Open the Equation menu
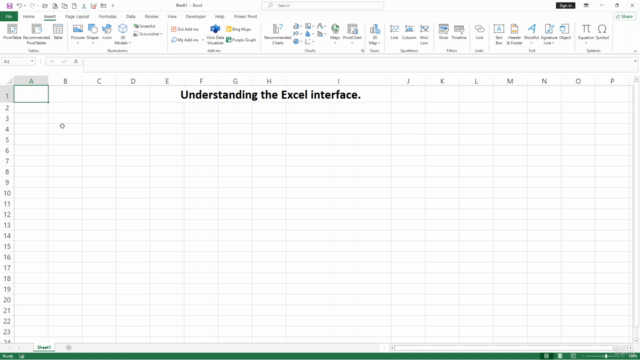The height and width of the screenshot is (360, 640). pyautogui.click(x=586, y=33)
